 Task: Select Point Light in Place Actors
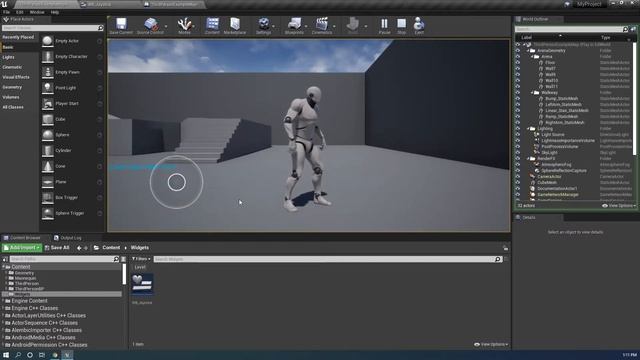coord(72,88)
